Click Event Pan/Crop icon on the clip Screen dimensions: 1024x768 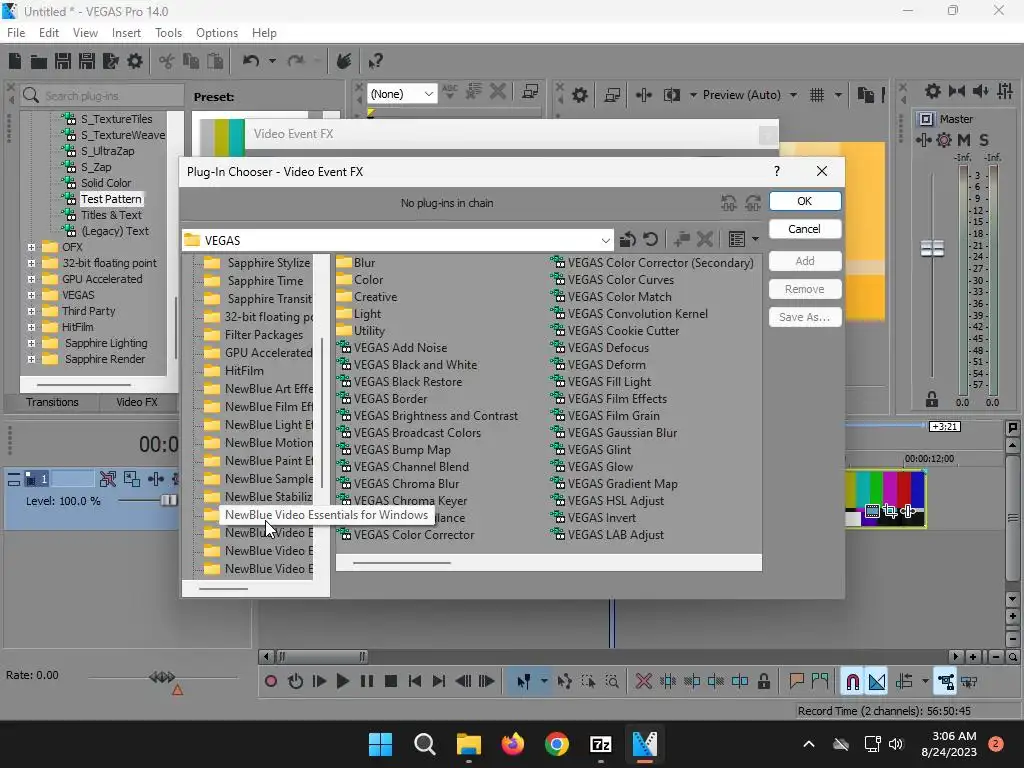point(889,511)
